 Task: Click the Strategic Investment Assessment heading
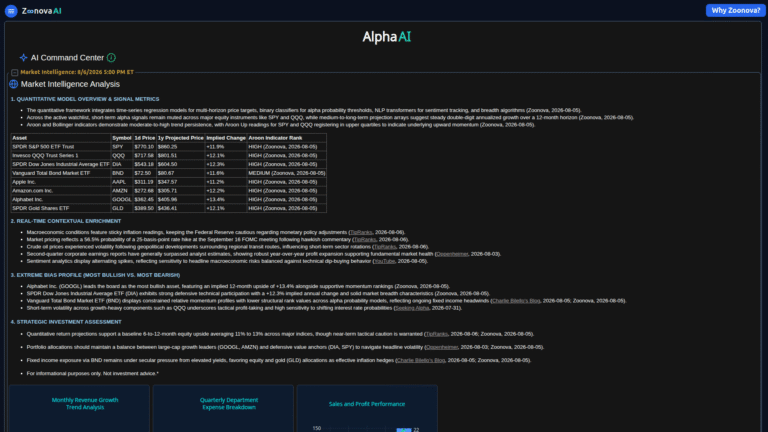66,322
